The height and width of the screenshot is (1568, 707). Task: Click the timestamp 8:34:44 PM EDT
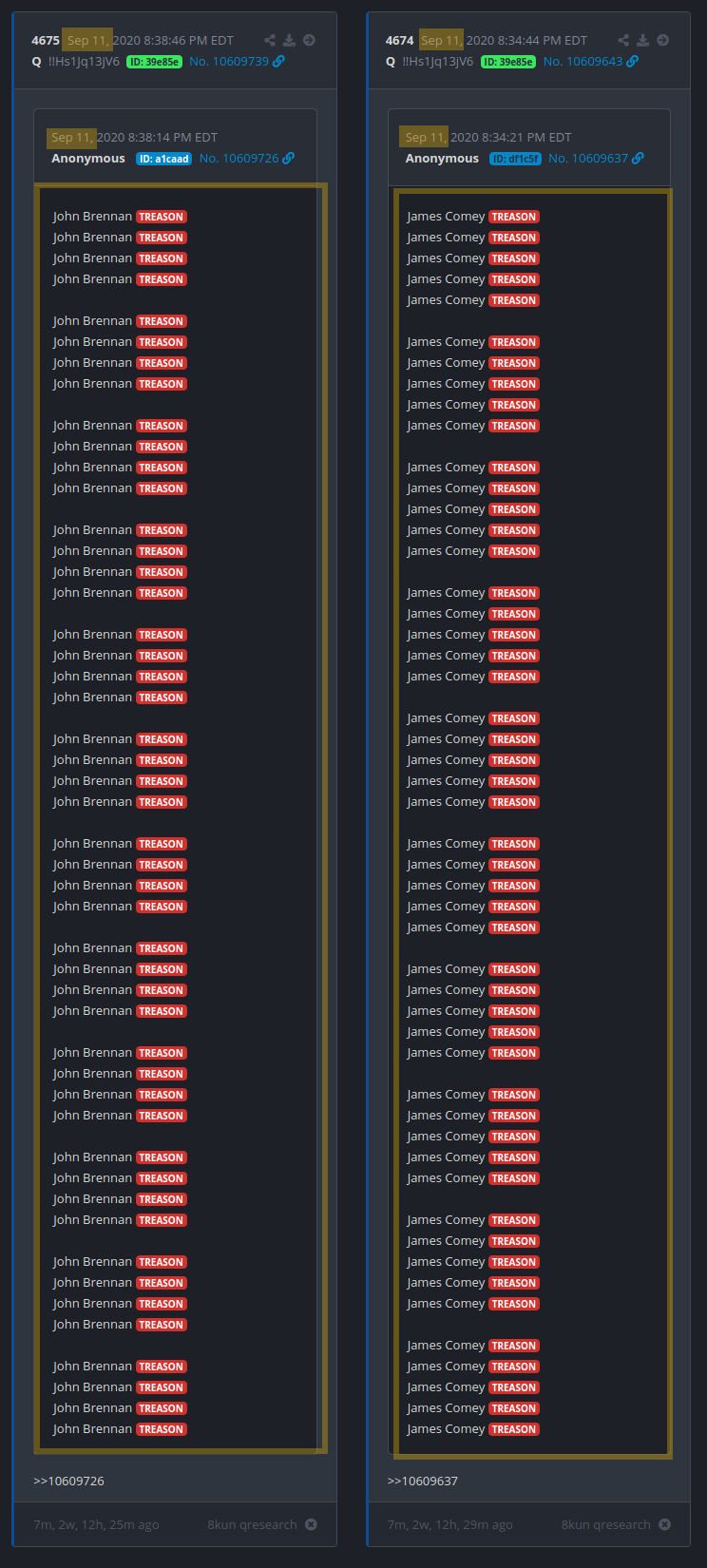[543, 40]
